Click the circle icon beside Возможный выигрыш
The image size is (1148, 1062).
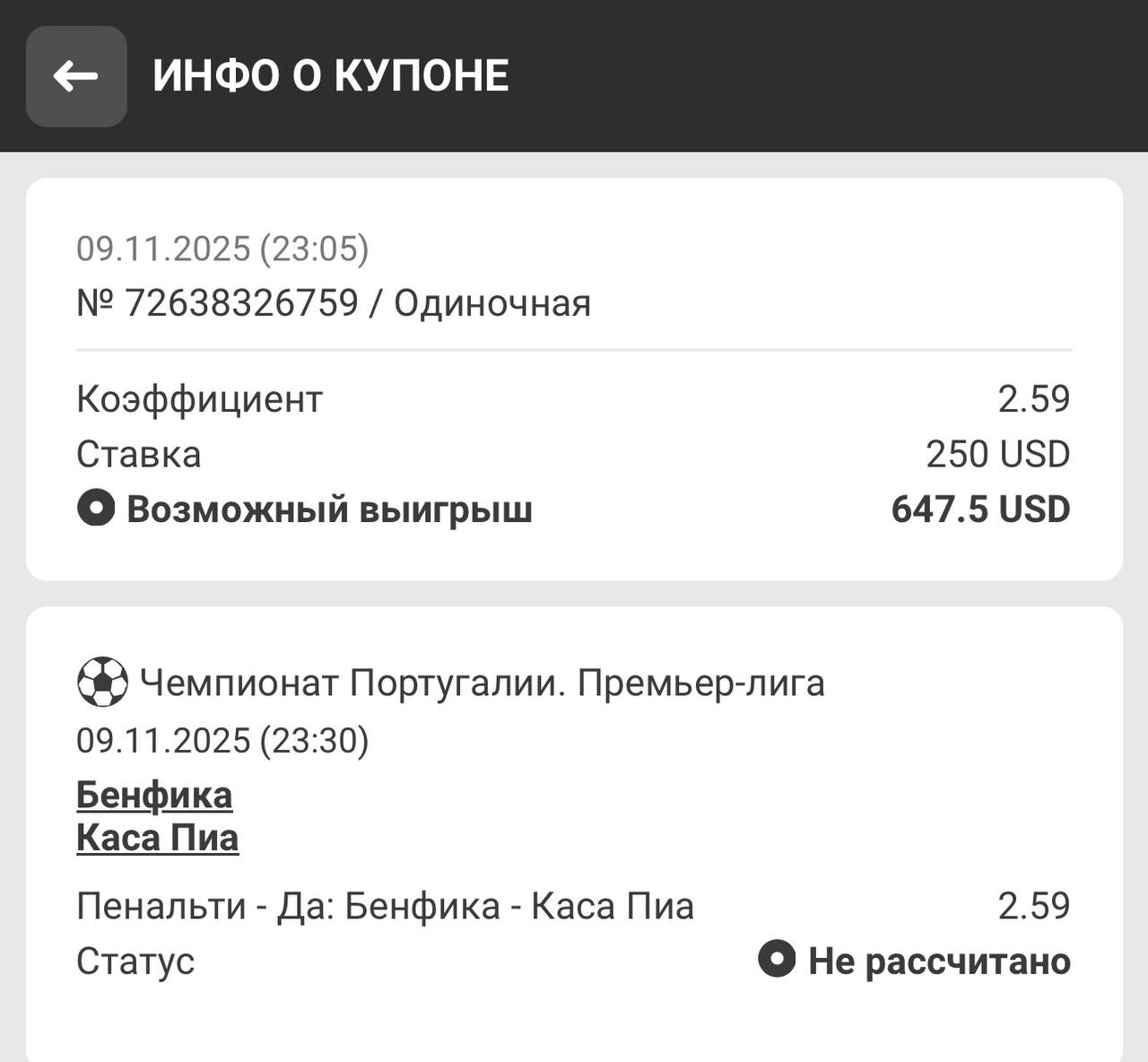coord(96,509)
